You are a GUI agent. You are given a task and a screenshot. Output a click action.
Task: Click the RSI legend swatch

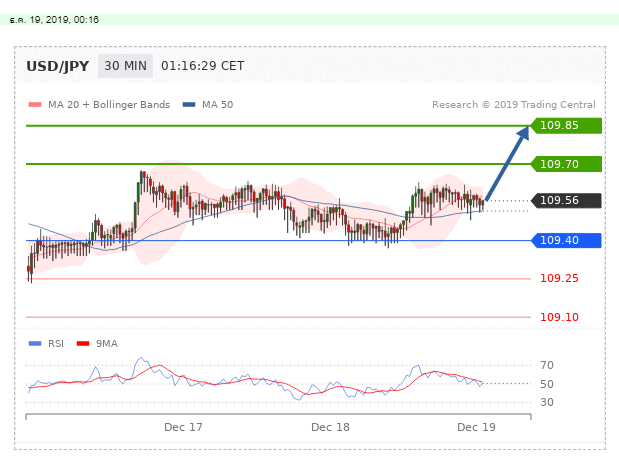35,344
